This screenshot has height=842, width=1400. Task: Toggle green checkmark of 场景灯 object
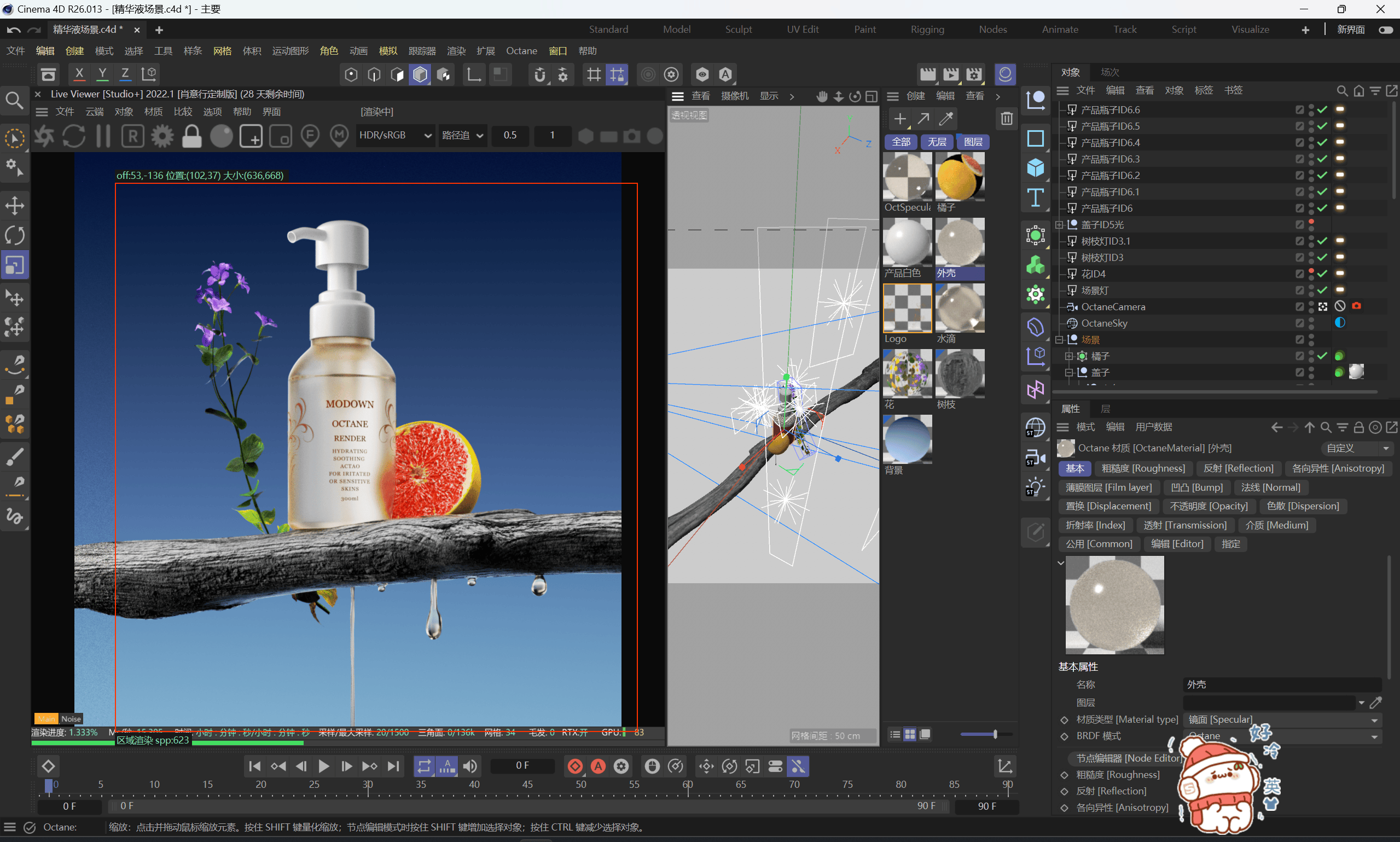1322,291
